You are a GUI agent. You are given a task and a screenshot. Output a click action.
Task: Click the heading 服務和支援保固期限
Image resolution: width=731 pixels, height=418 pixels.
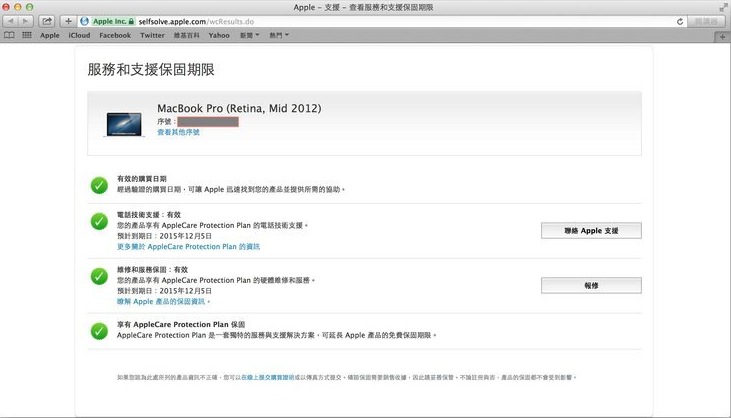click(x=151, y=69)
